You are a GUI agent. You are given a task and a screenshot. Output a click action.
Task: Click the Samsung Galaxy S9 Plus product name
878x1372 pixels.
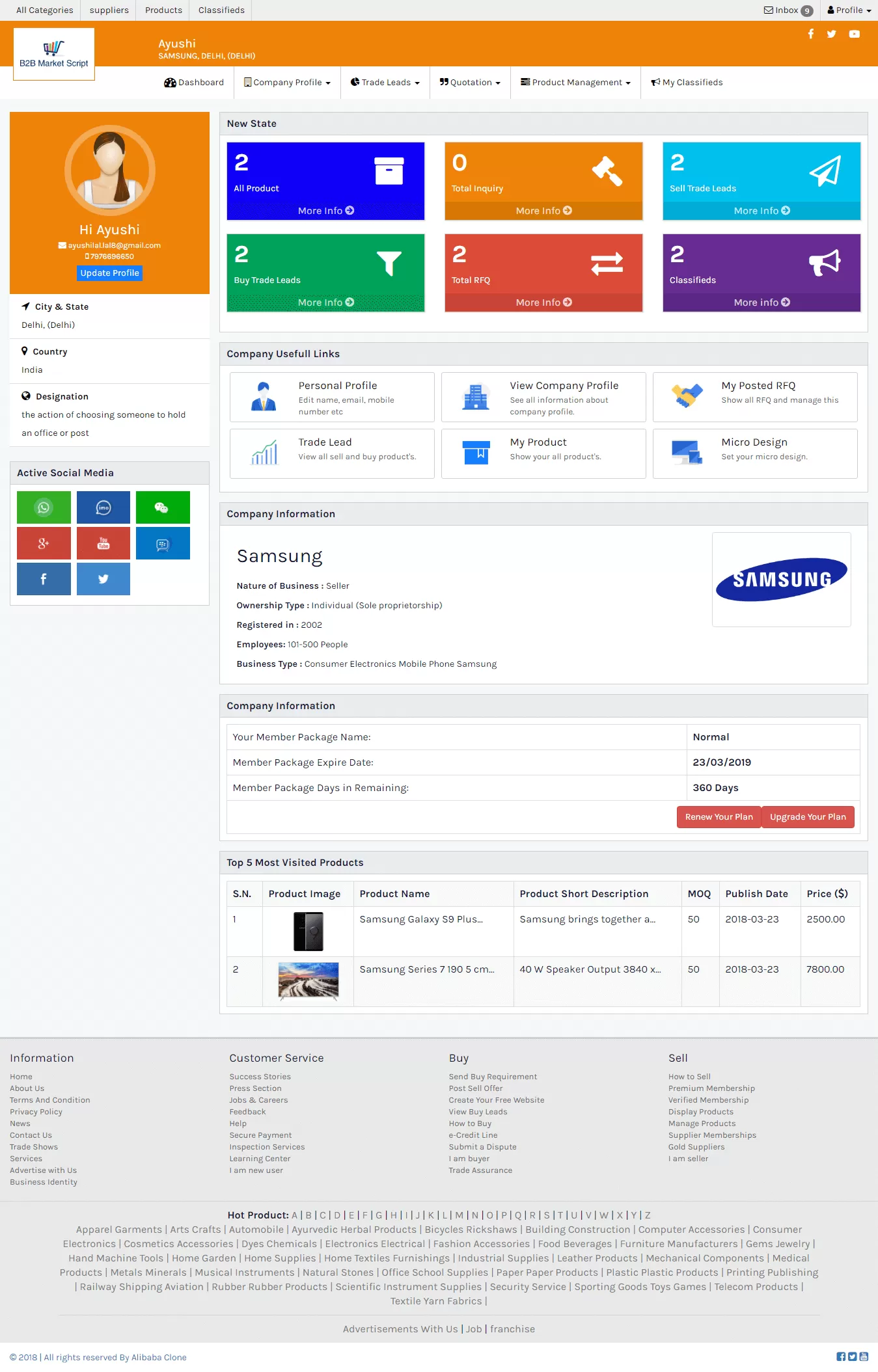pyautogui.click(x=421, y=919)
